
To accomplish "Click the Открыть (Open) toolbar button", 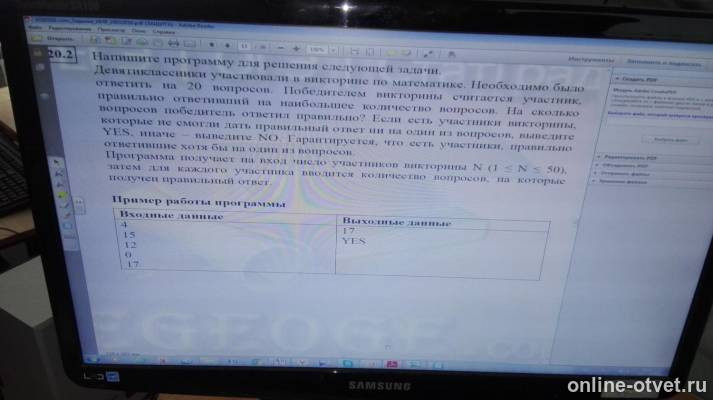I will pos(55,39).
